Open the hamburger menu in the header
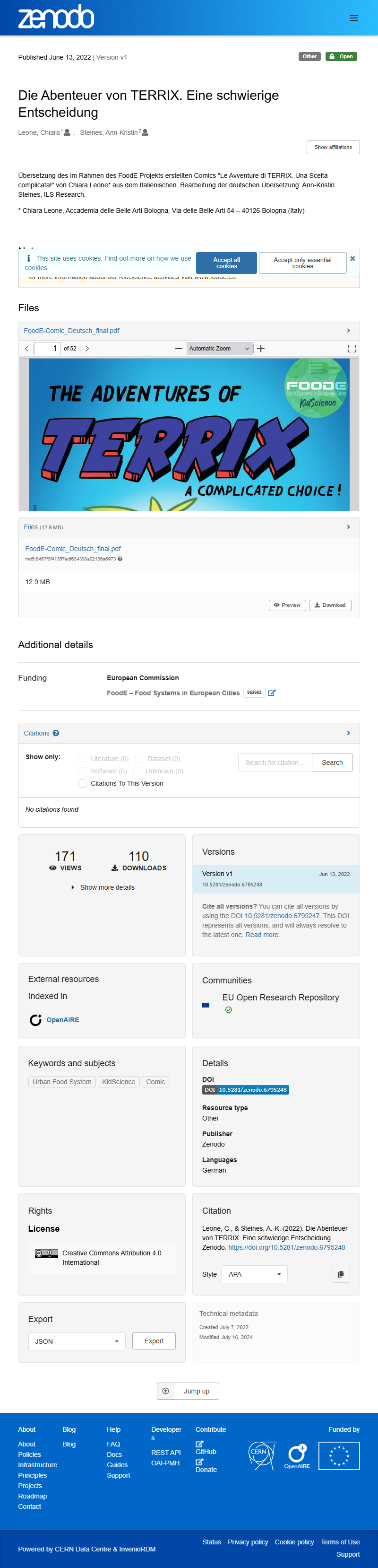The height and width of the screenshot is (1568, 378). (354, 18)
